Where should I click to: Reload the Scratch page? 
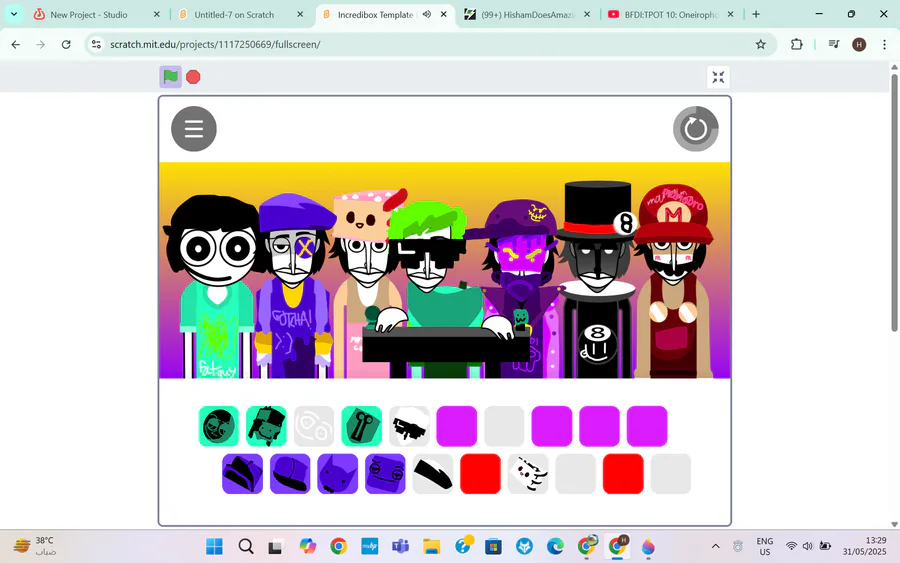coord(66,44)
